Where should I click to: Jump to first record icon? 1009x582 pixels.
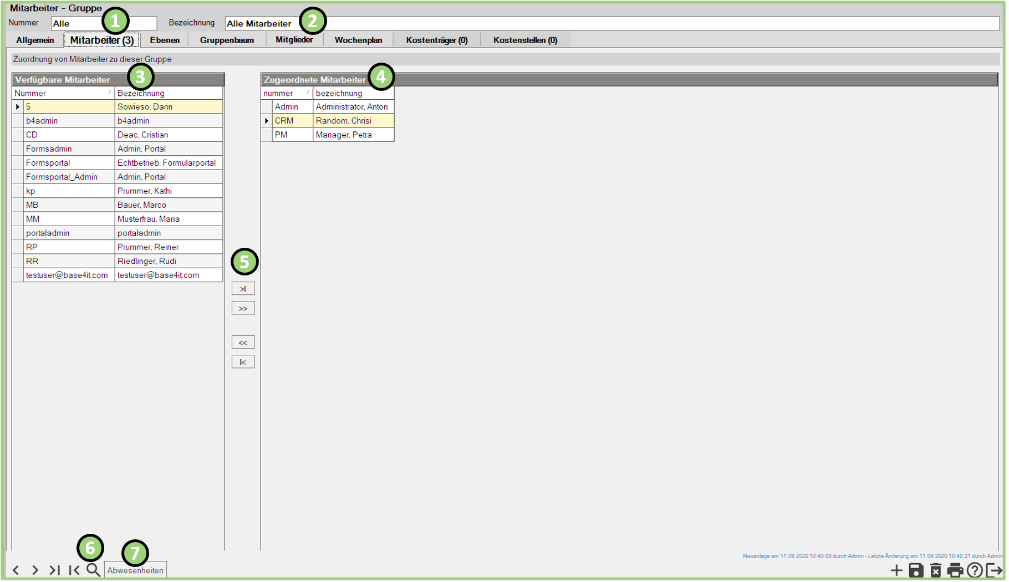tap(74, 570)
